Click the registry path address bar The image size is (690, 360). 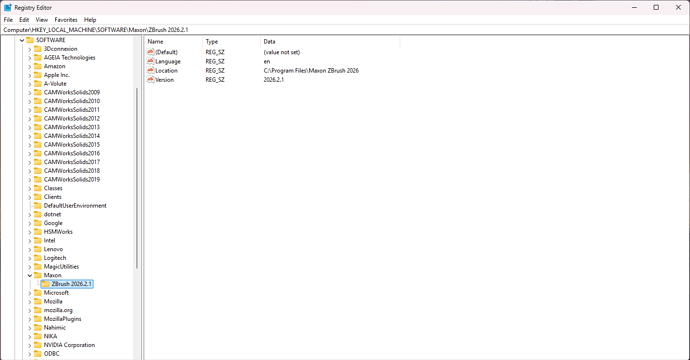tap(345, 30)
